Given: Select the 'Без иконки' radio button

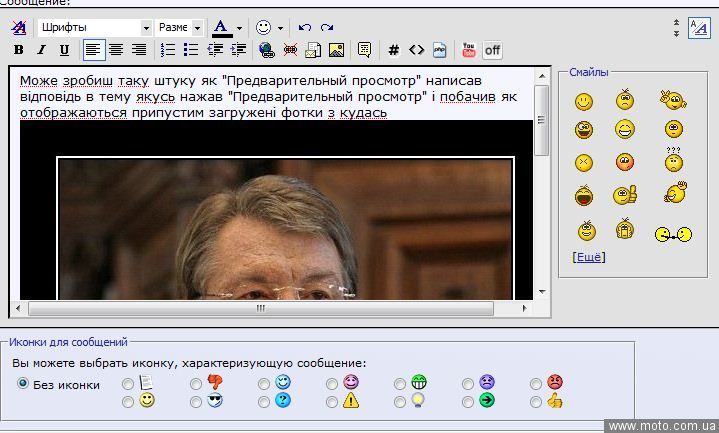Looking at the screenshot, I should pos(22,383).
